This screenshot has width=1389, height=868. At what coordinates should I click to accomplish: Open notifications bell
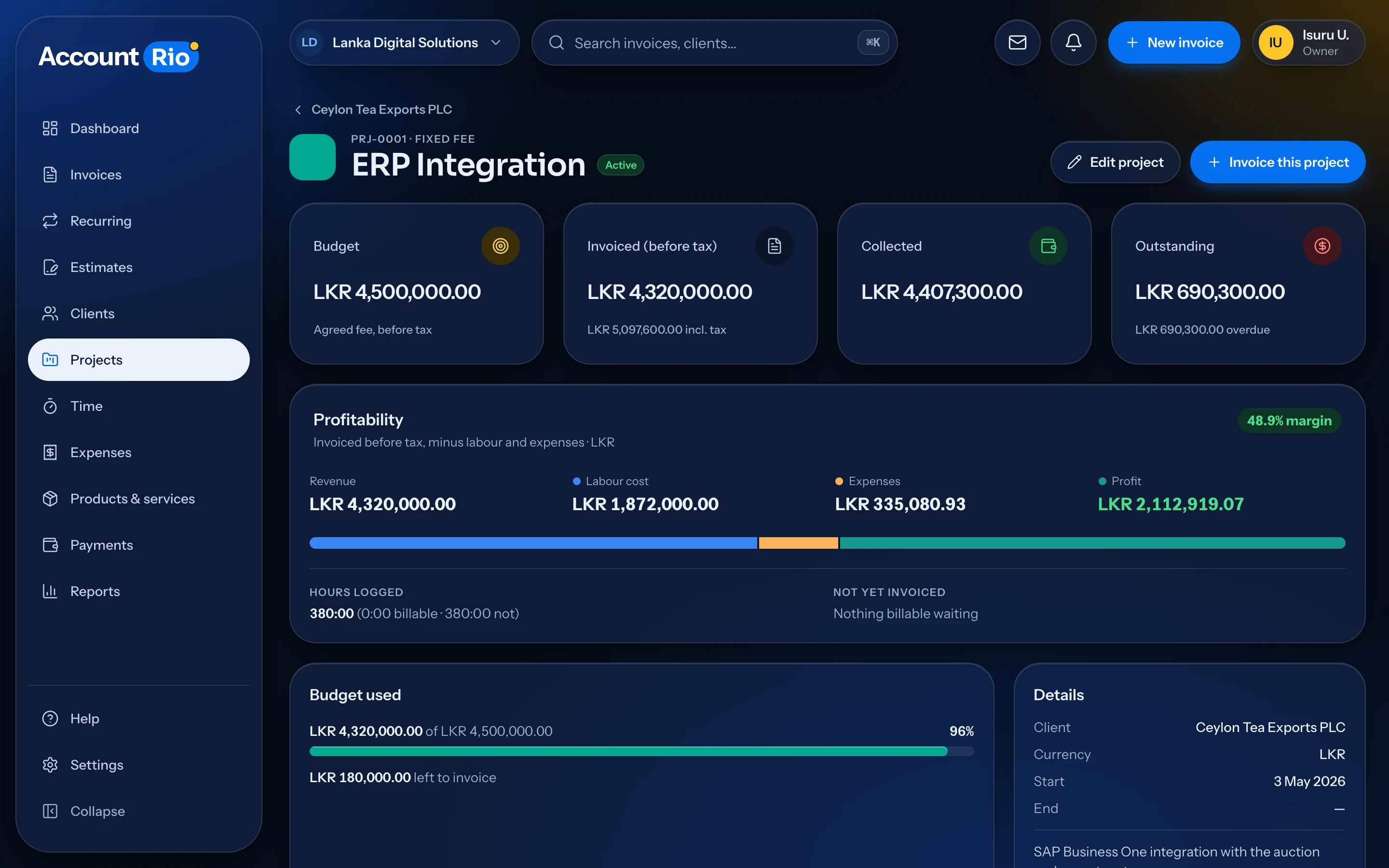tap(1073, 42)
